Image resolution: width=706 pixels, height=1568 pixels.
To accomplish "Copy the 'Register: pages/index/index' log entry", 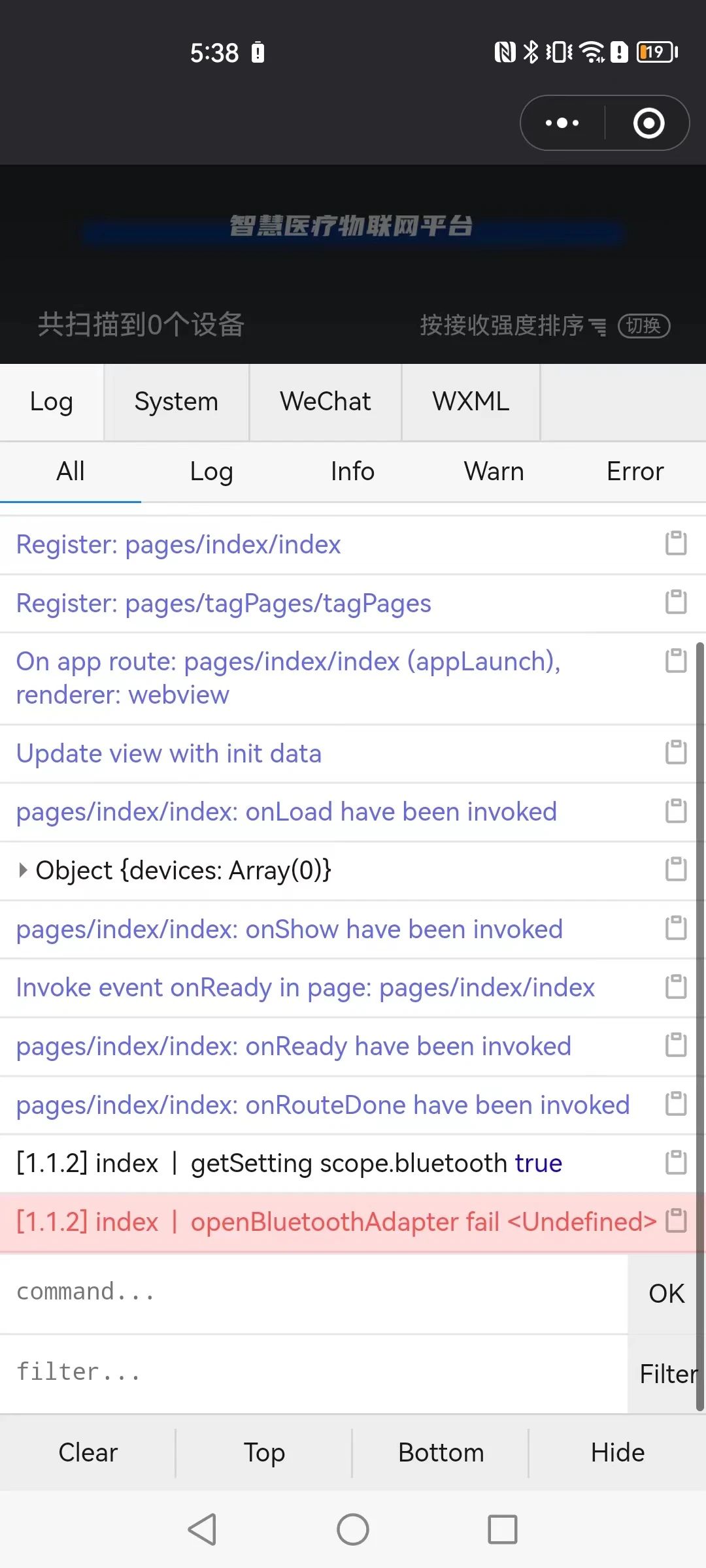I will tap(676, 544).
